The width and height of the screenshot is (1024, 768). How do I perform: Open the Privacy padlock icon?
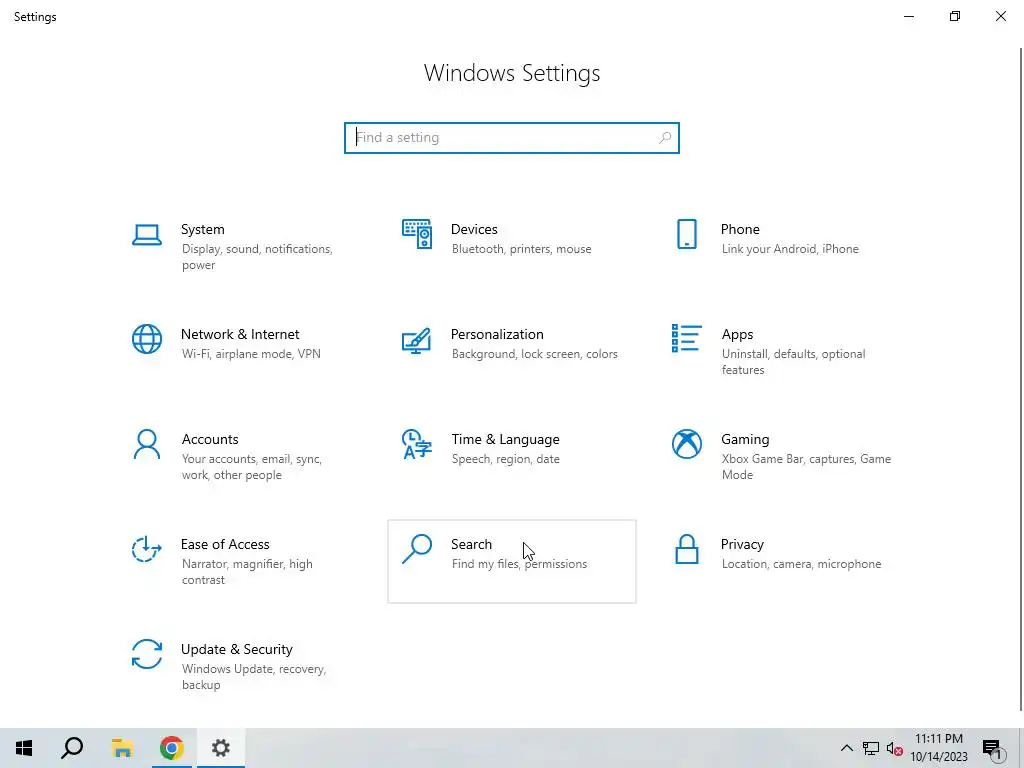pyautogui.click(x=686, y=549)
